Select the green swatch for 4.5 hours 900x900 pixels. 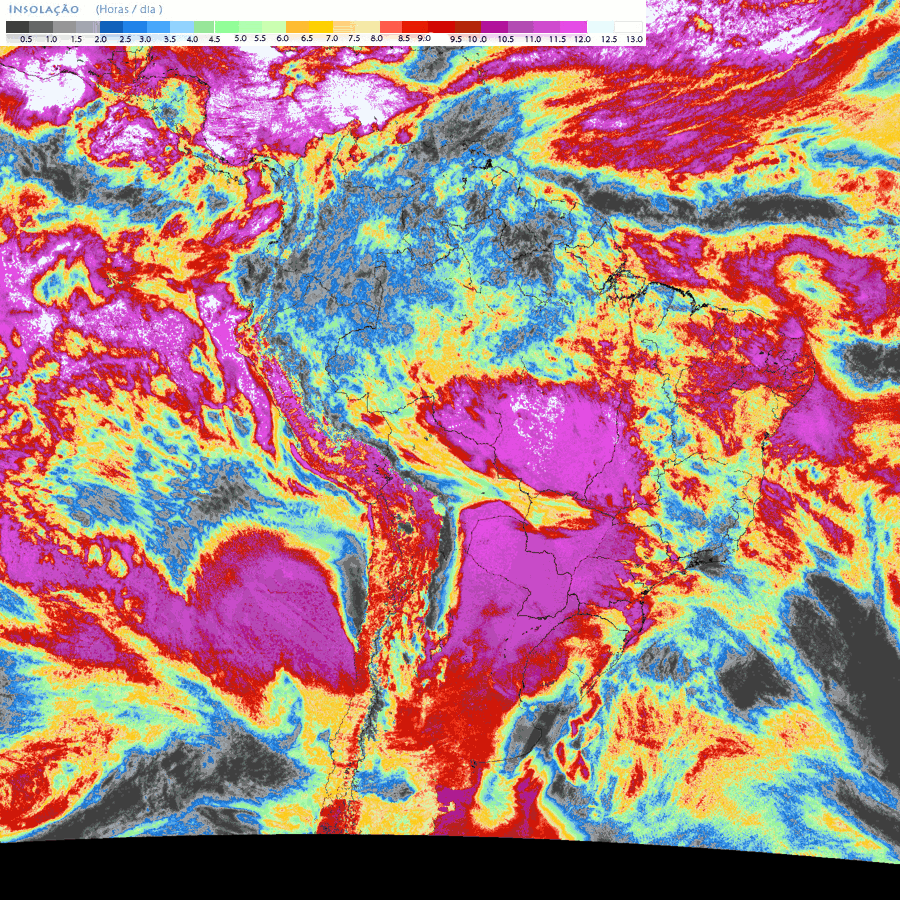point(204,27)
